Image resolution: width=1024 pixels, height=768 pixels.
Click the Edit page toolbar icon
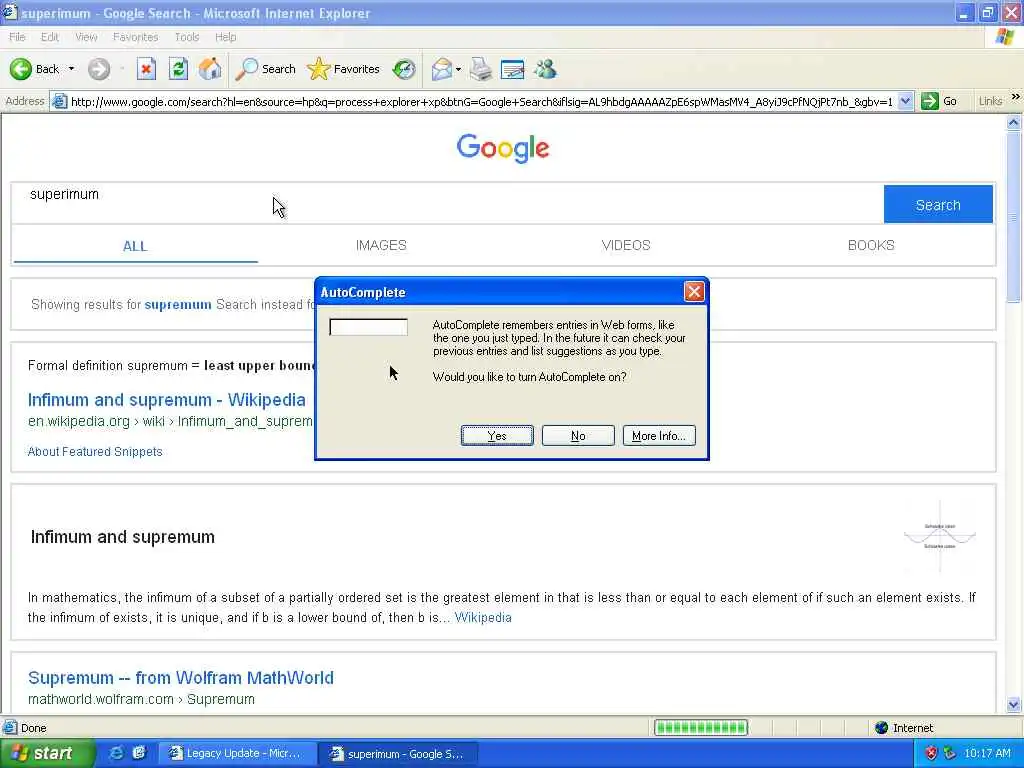pos(513,69)
